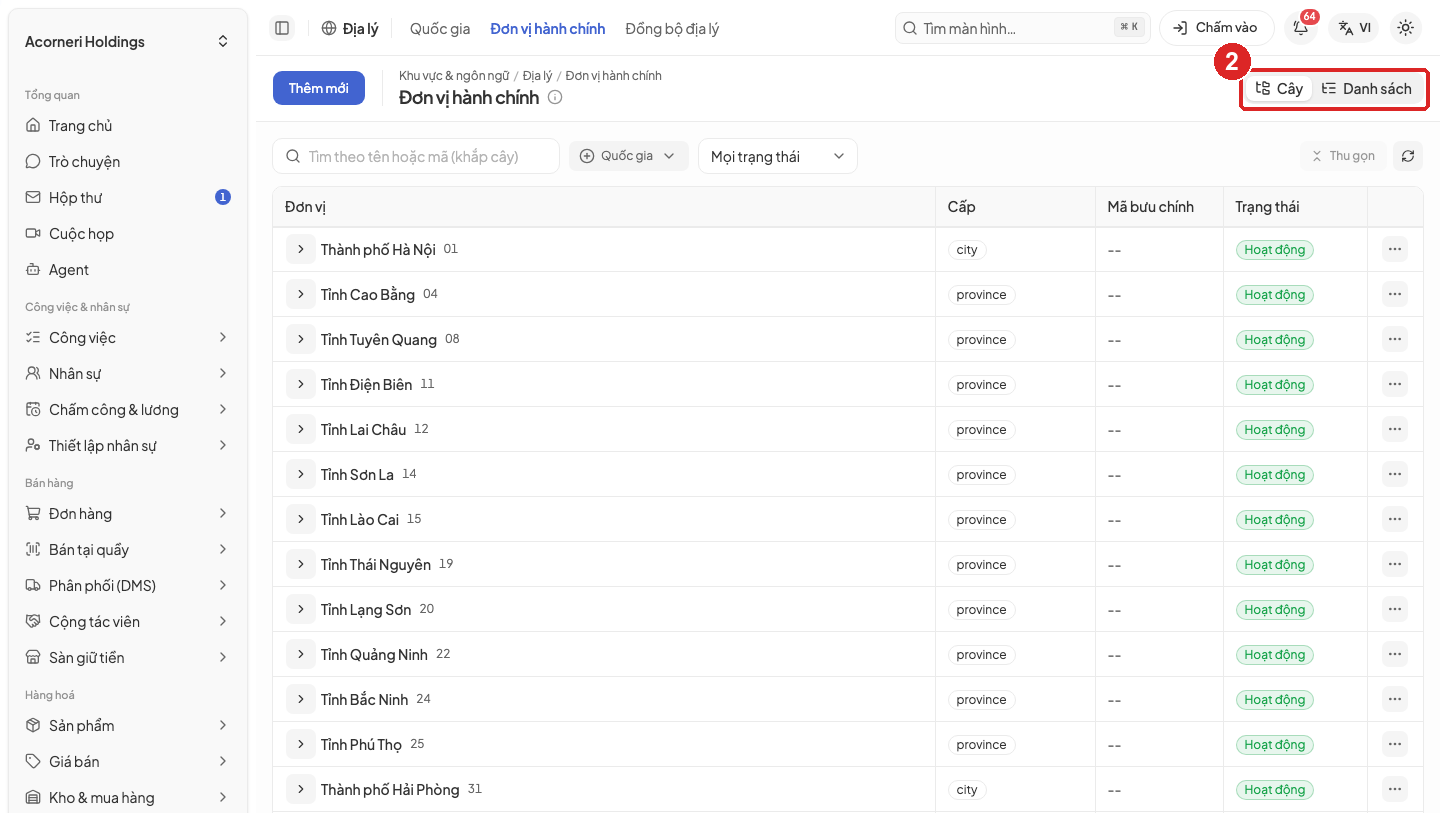Open more actions for Tỉnh Sơn La
1440x813 pixels.
click(x=1395, y=474)
